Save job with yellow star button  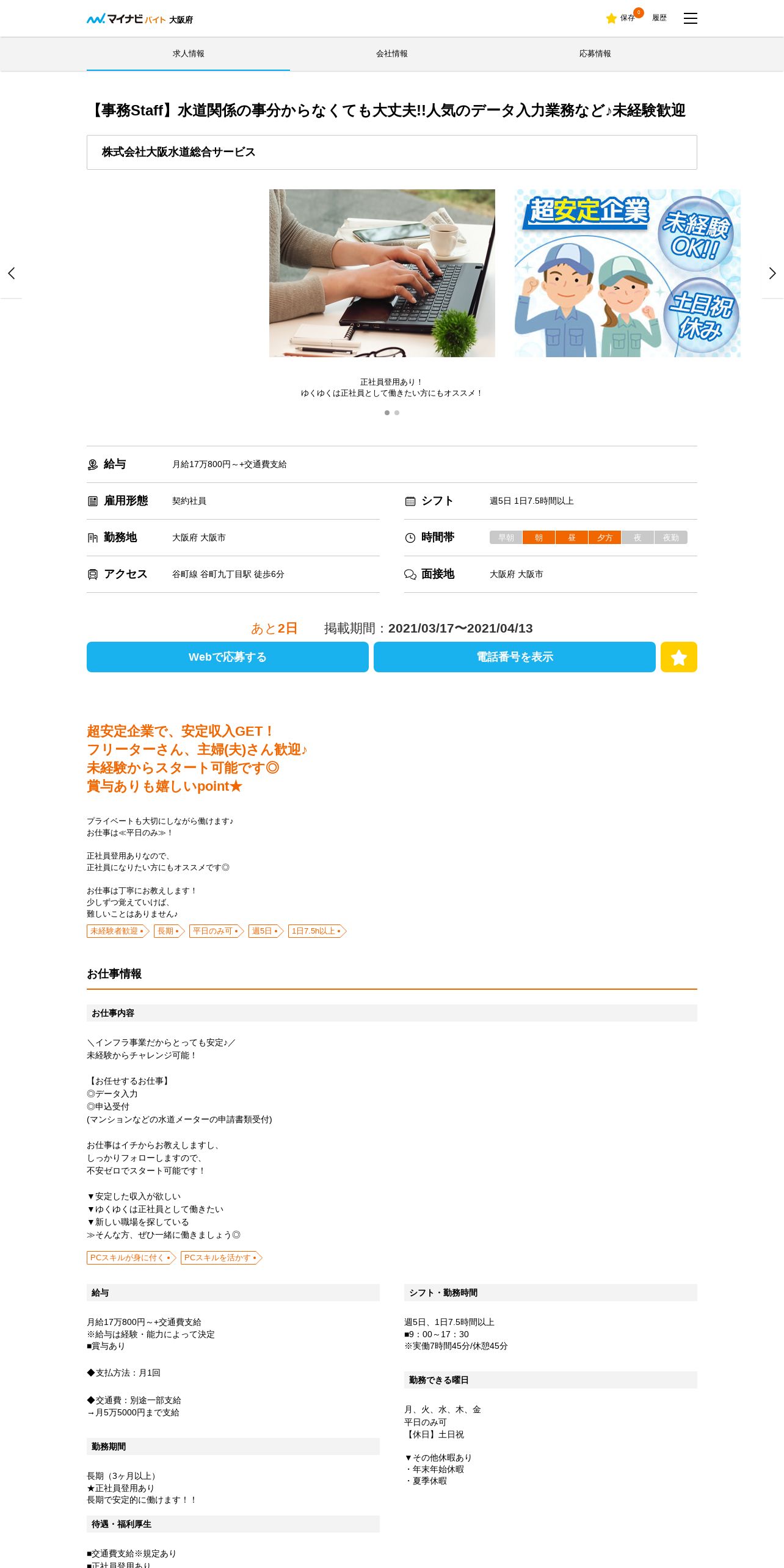(678, 657)
